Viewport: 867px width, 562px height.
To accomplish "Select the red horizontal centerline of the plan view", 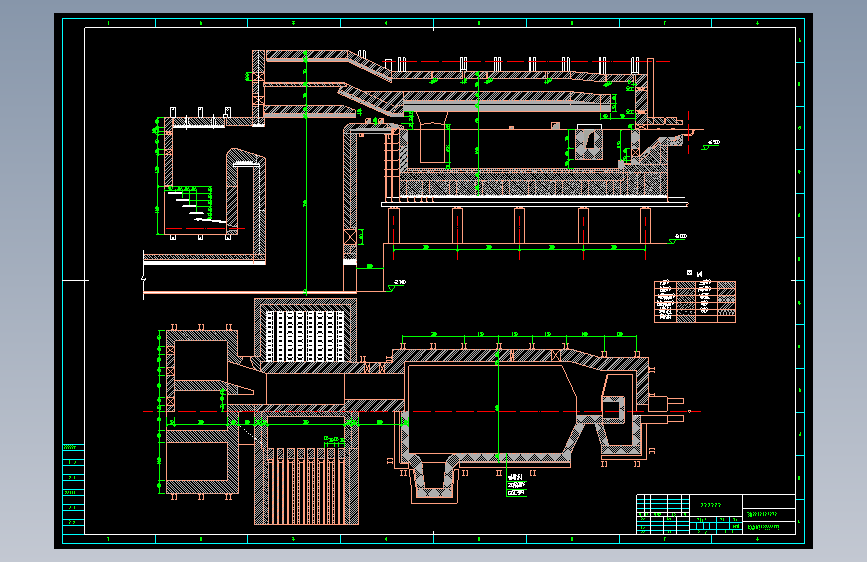I will point(422,412).
